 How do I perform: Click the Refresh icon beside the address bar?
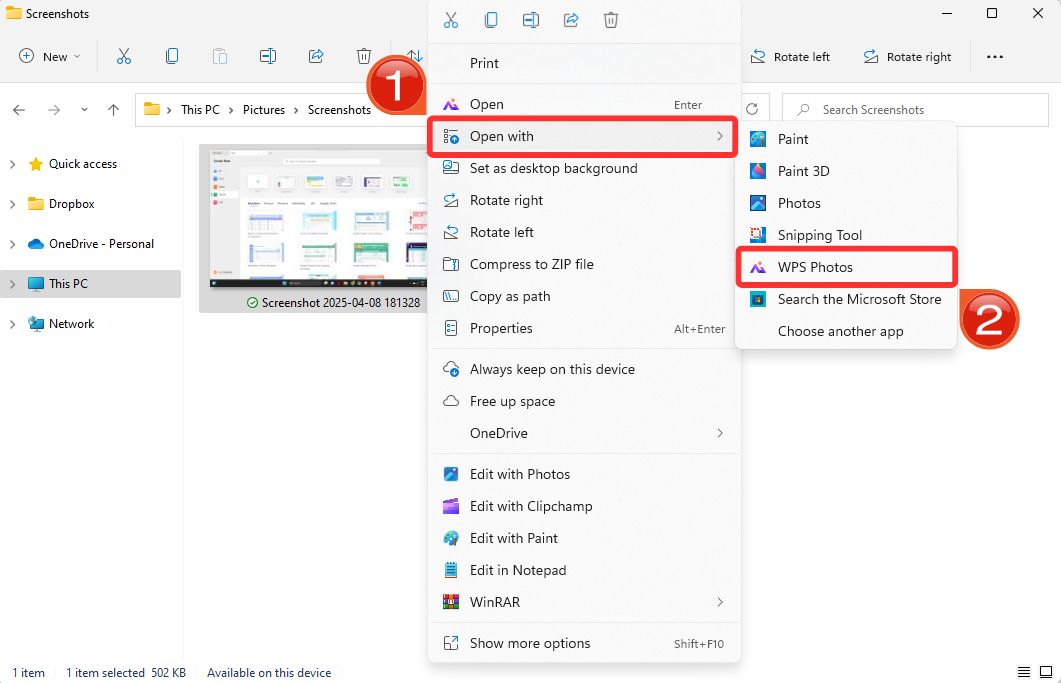752,109
